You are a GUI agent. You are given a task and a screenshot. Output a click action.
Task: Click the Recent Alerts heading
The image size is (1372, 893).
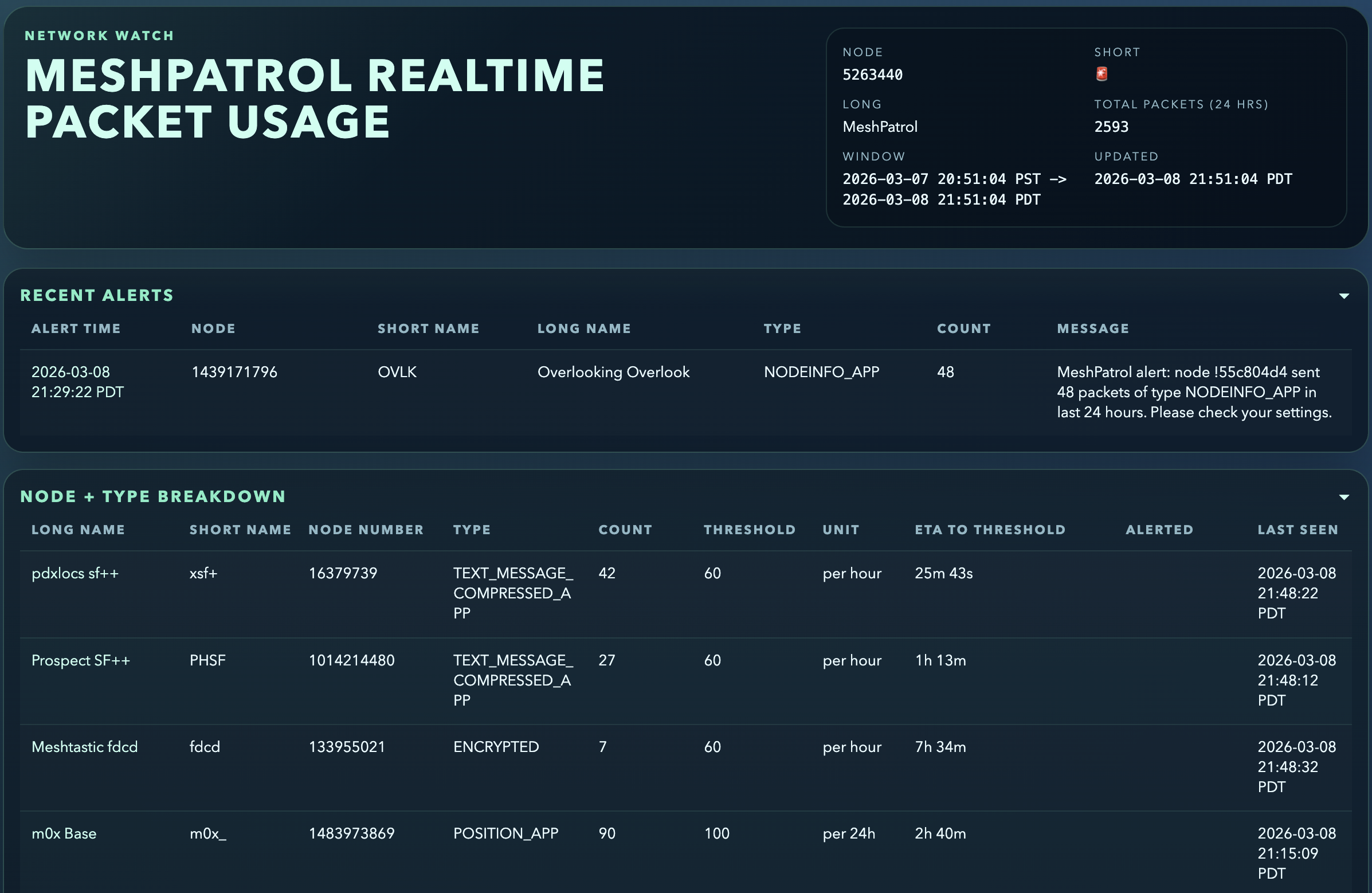[x=97, y=295]
